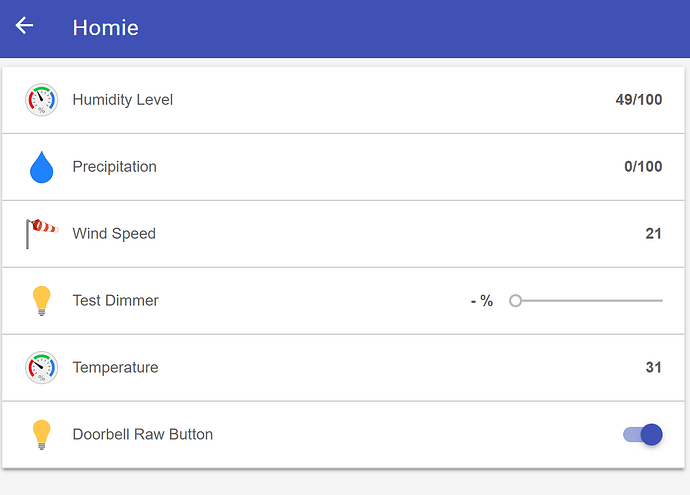690x495 pixels.
Task: Open the Temperature label
Action: [x=116, y=367]
